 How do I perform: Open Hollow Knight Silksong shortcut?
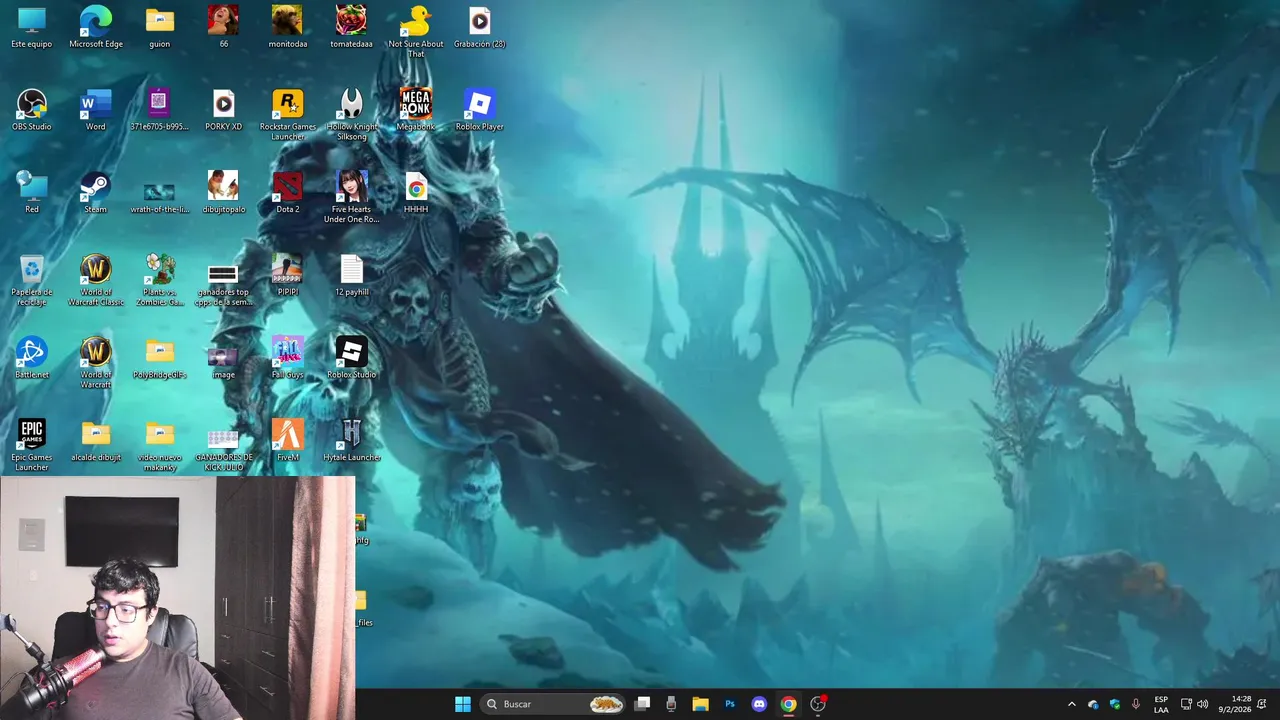[x=351, y=115]
